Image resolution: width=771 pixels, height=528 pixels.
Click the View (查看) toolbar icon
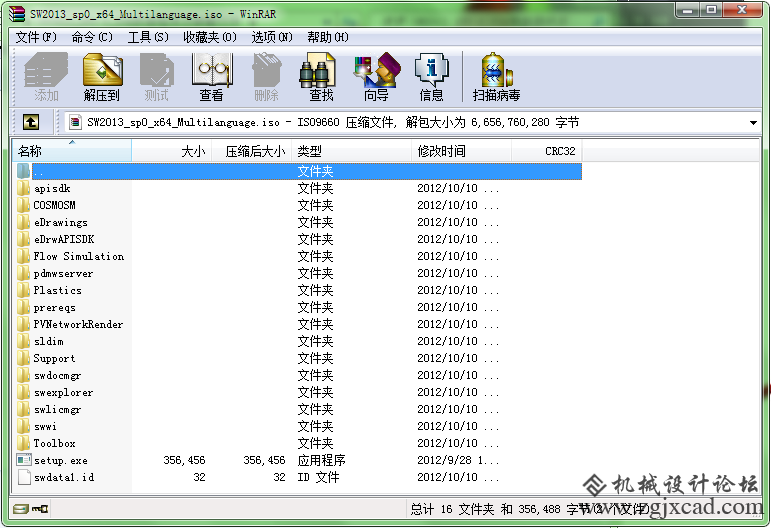click(x=212, y=70)
